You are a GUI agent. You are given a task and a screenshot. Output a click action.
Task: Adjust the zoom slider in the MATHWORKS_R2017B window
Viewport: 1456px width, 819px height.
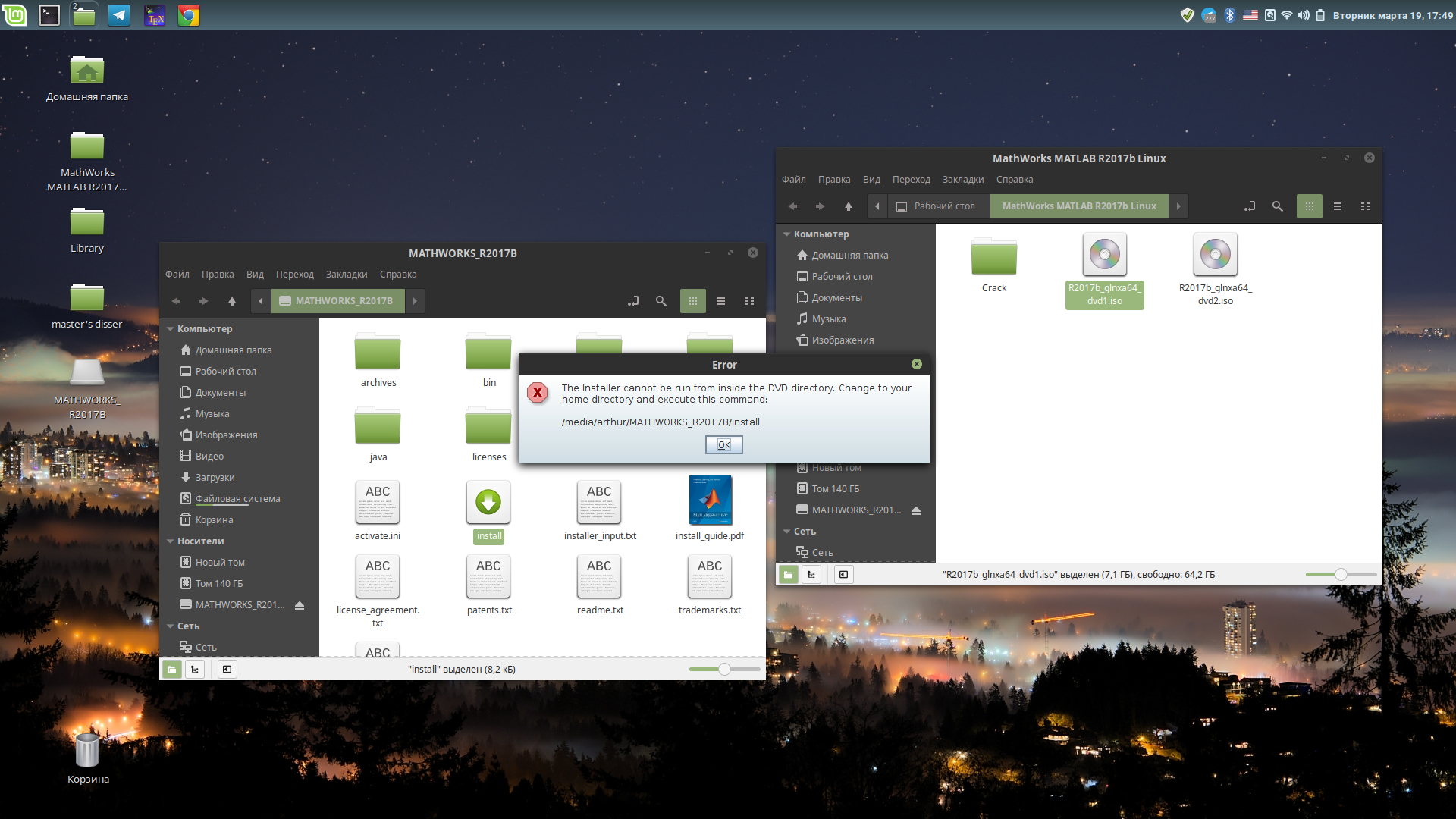pos(724,669)
